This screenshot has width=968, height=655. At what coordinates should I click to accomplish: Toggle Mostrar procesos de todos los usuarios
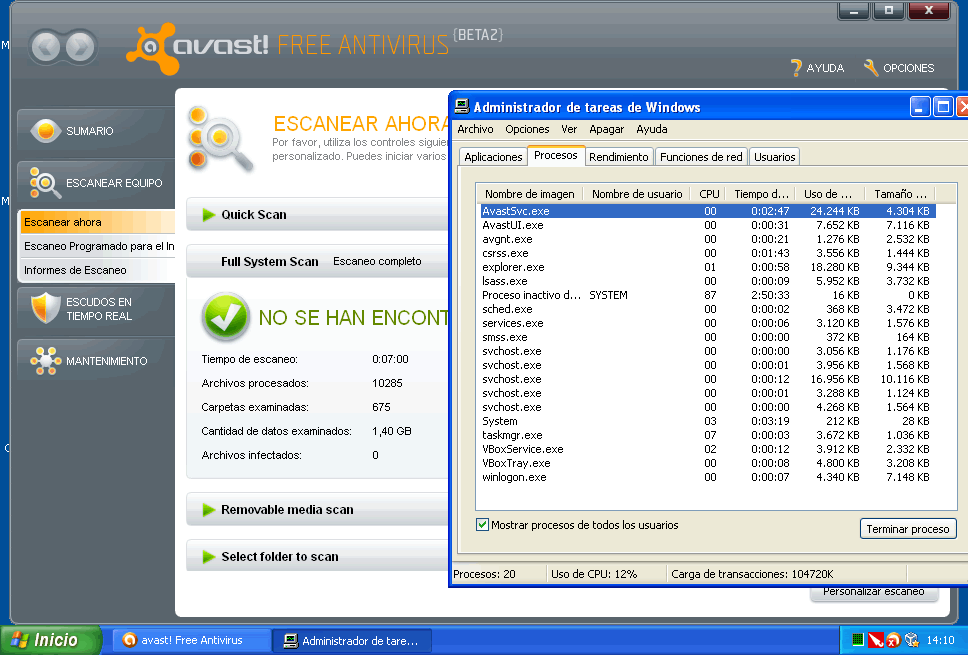click(x=482, y=525)
